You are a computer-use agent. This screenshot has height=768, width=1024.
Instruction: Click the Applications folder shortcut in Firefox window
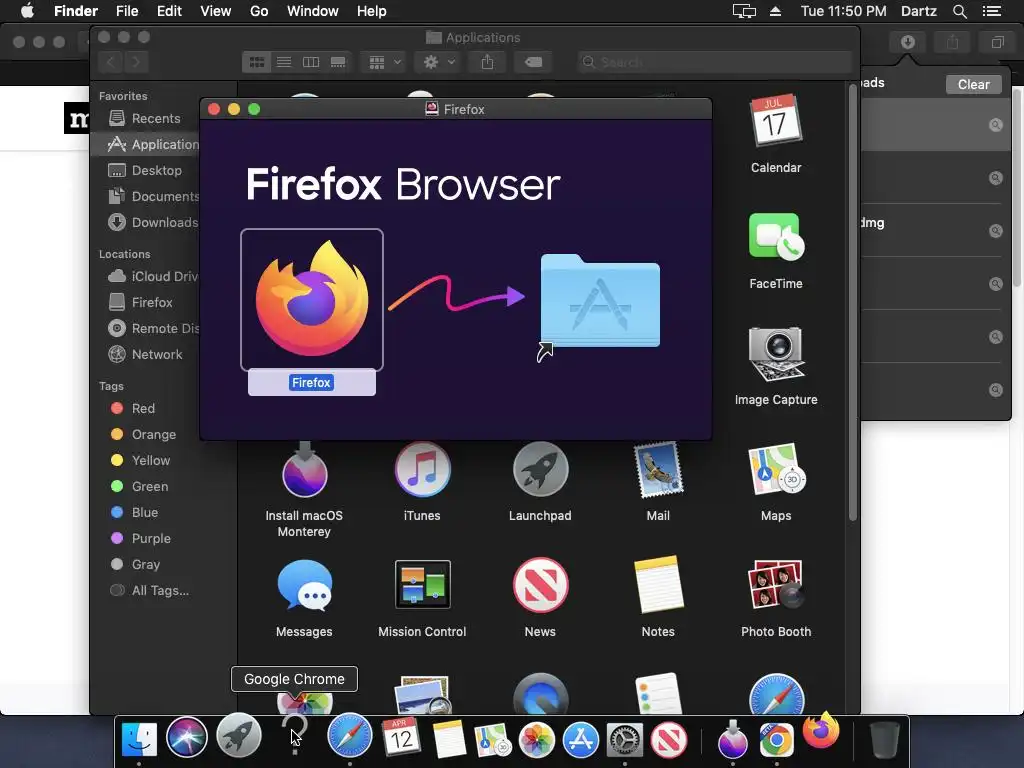click(x=600, y=300)
